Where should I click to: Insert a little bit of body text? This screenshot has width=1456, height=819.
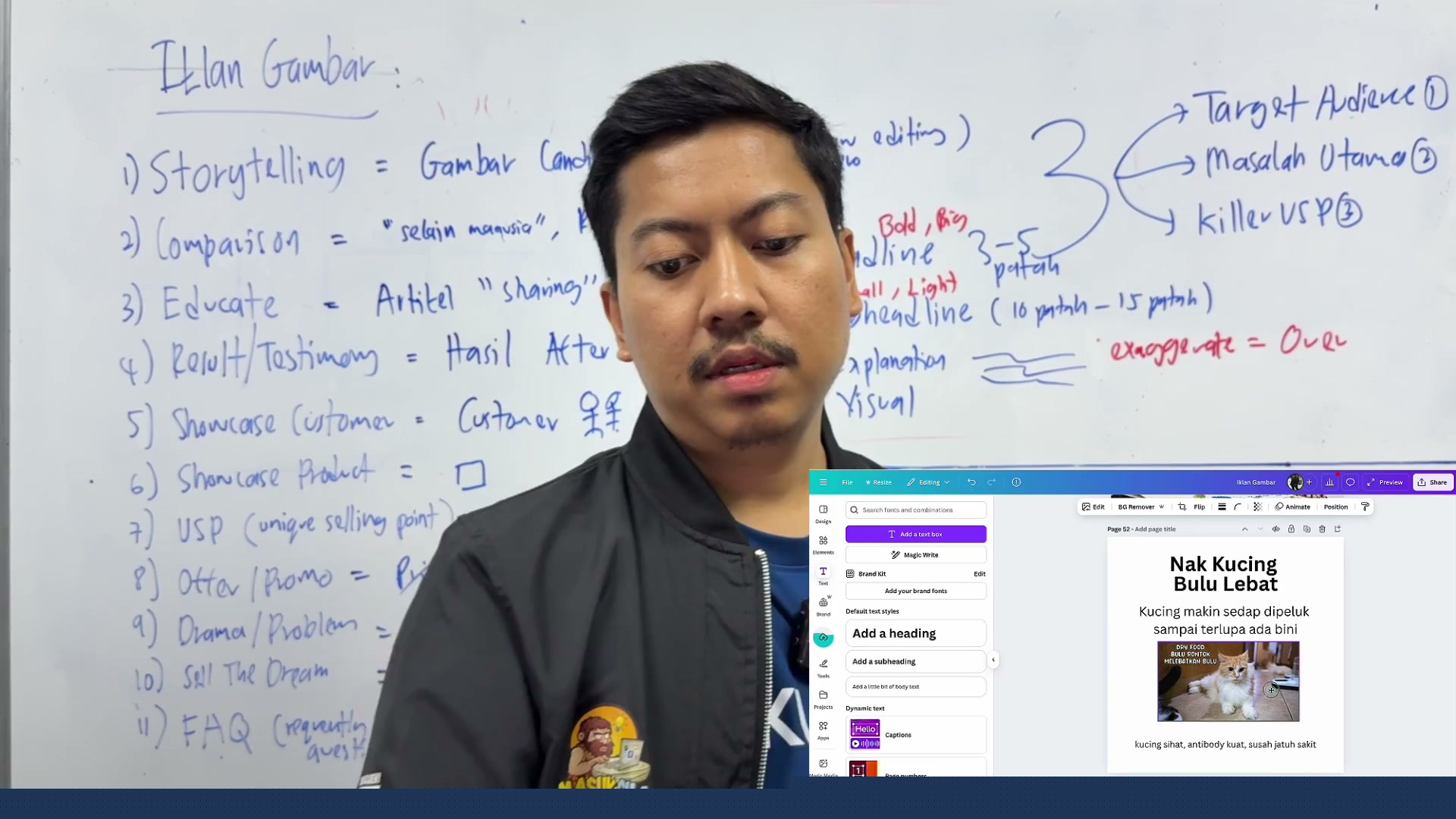916,687
